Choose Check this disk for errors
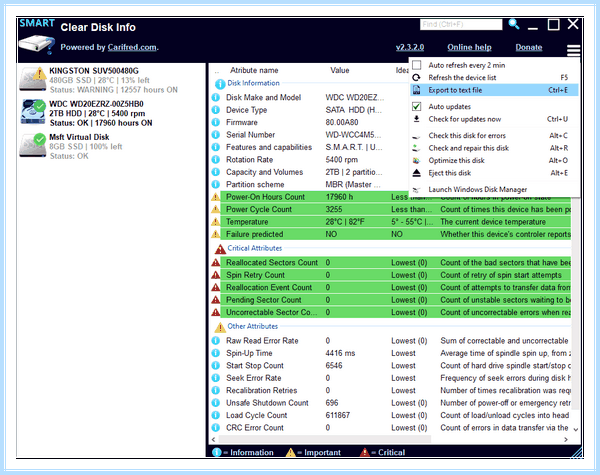 pyautogui.click(x=494, y=135)
